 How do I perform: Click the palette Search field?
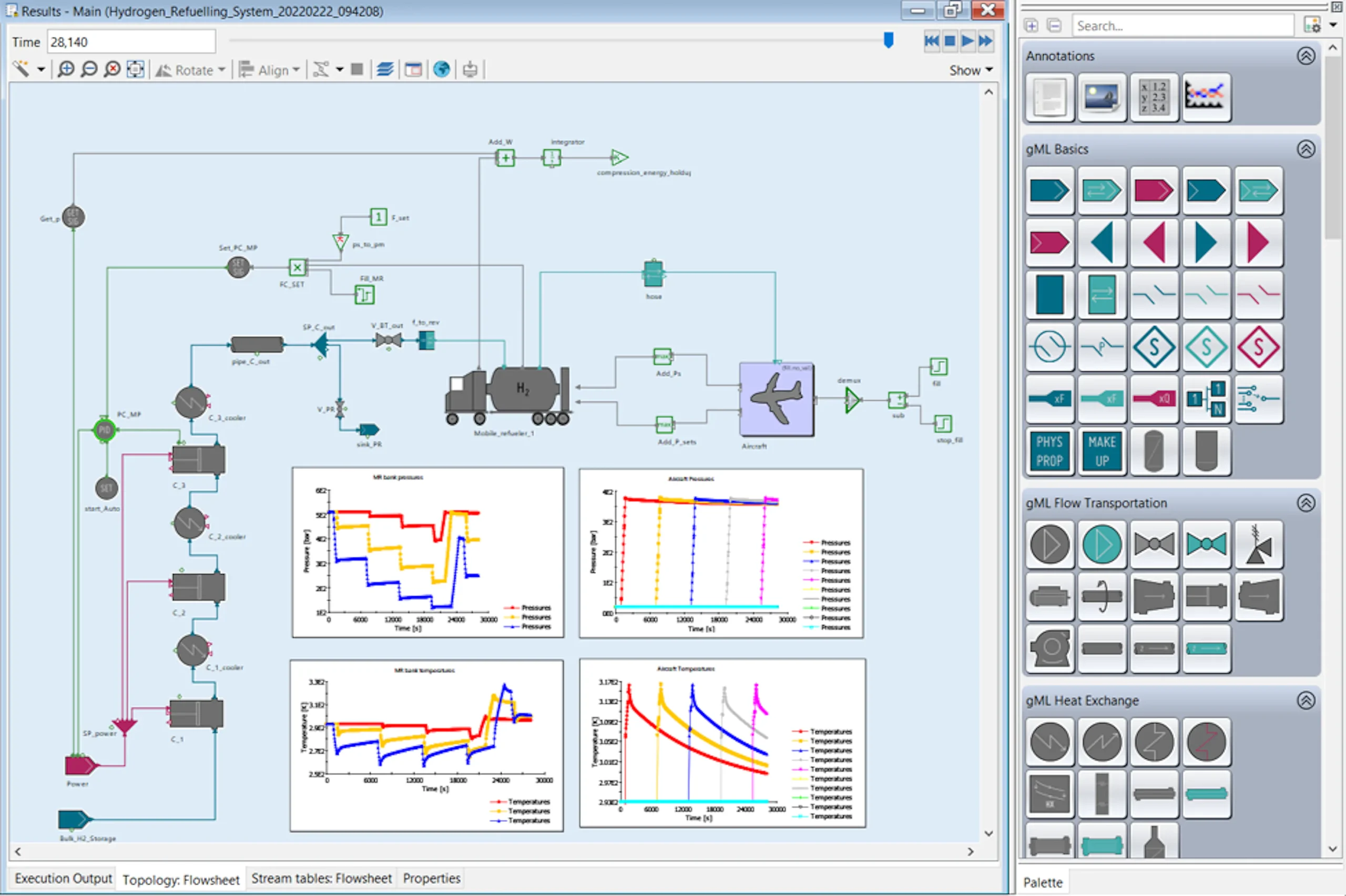(1182, 26)
